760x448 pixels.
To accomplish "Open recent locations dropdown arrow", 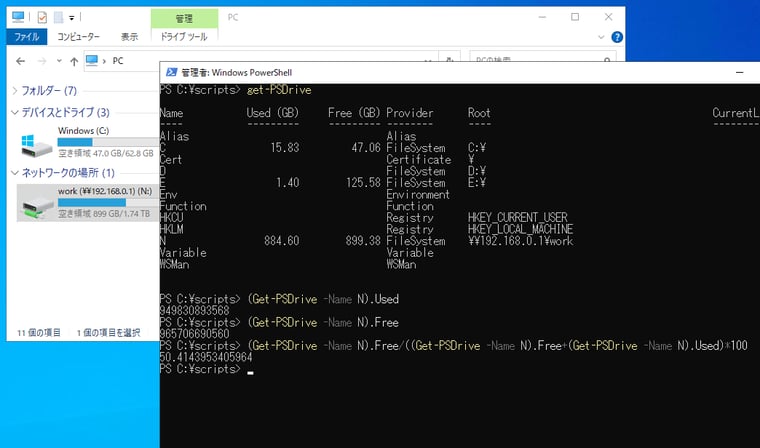I will coord(59,61).
